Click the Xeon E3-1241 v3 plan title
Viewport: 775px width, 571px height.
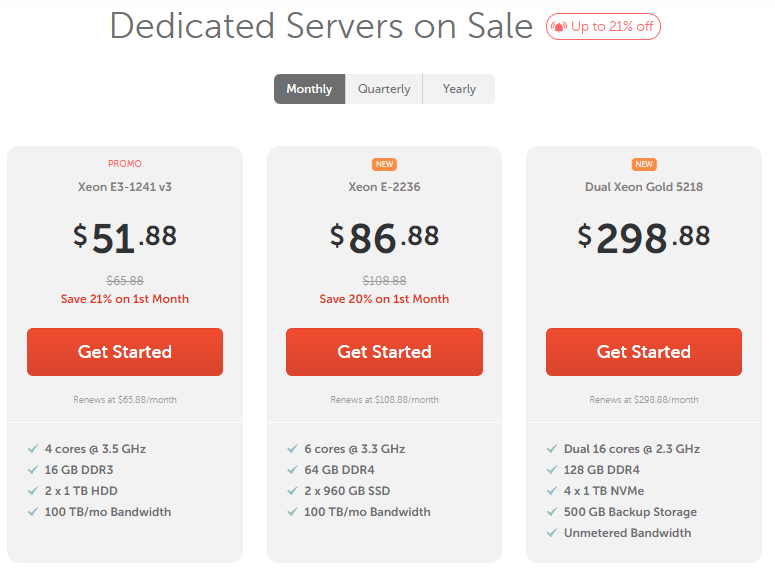[x=125, y=187]
